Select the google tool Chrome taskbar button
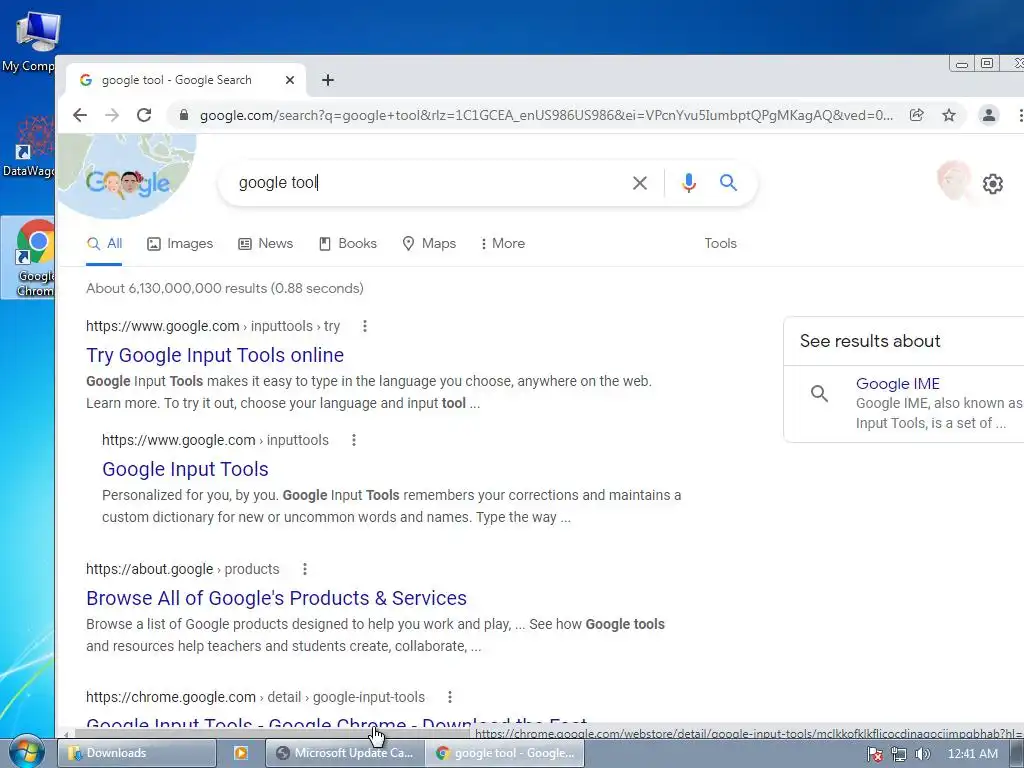Viewport: 1024px width, 768px height. tap(505, 753)
